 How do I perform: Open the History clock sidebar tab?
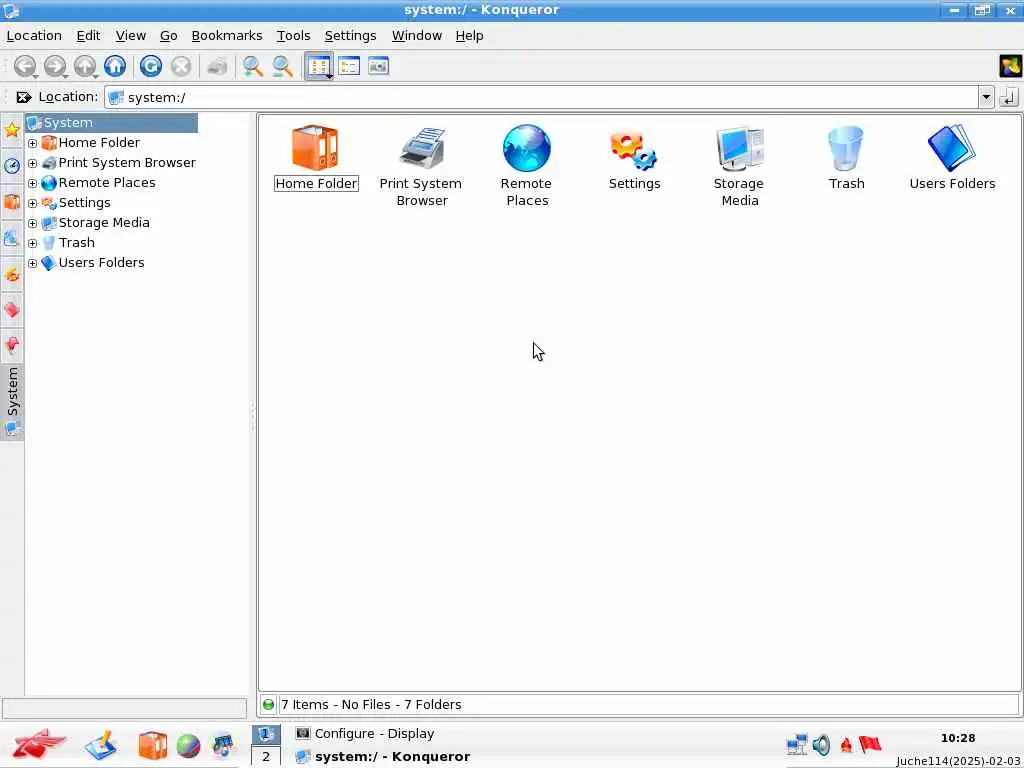[12, 165]
